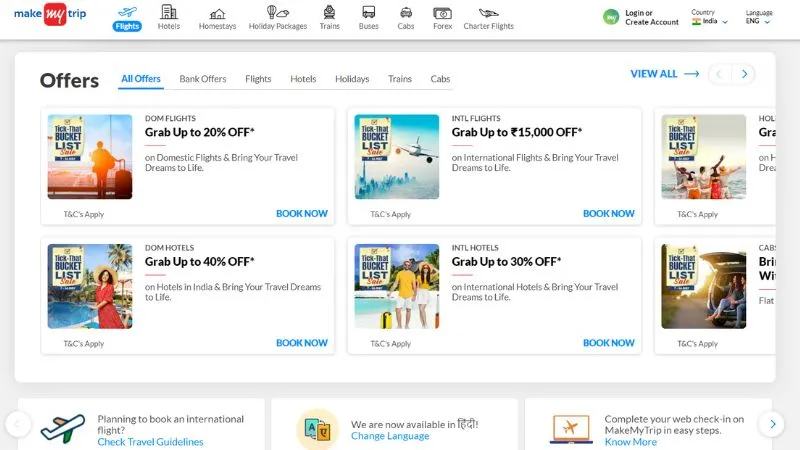Image resolution: width=800 pixels, height=450 pixels.
Task: Click 'Grab Up to 20% OFF*' heading
Action: point(199,132)
